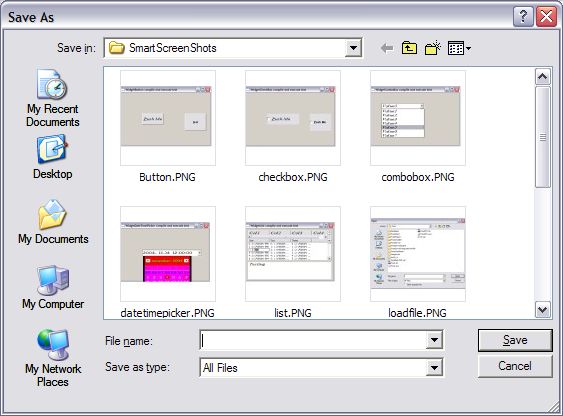Go back to the last folder visited
The height and width of the screenshot is (416, 563).
point(387,48)
